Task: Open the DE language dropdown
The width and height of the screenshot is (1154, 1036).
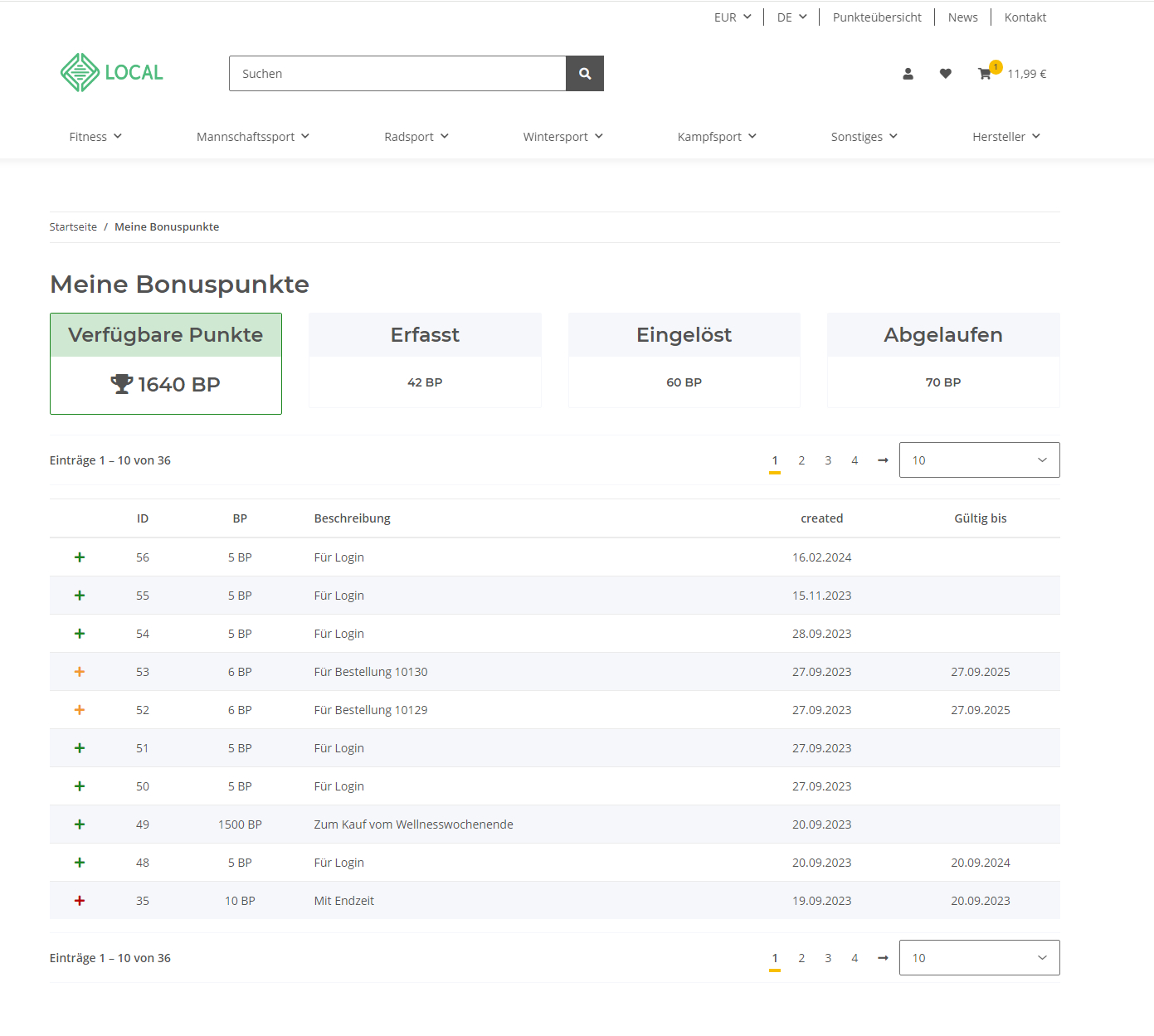Action: coord(790,17)
